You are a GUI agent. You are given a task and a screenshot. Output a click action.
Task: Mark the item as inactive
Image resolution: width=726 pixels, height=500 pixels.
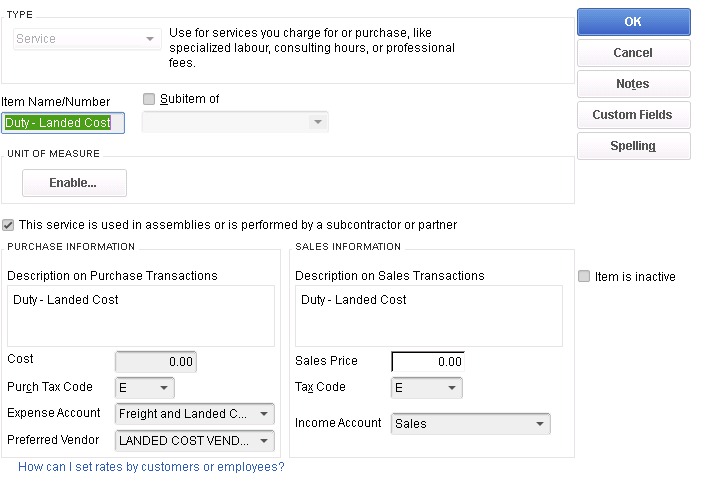(584, 277)
